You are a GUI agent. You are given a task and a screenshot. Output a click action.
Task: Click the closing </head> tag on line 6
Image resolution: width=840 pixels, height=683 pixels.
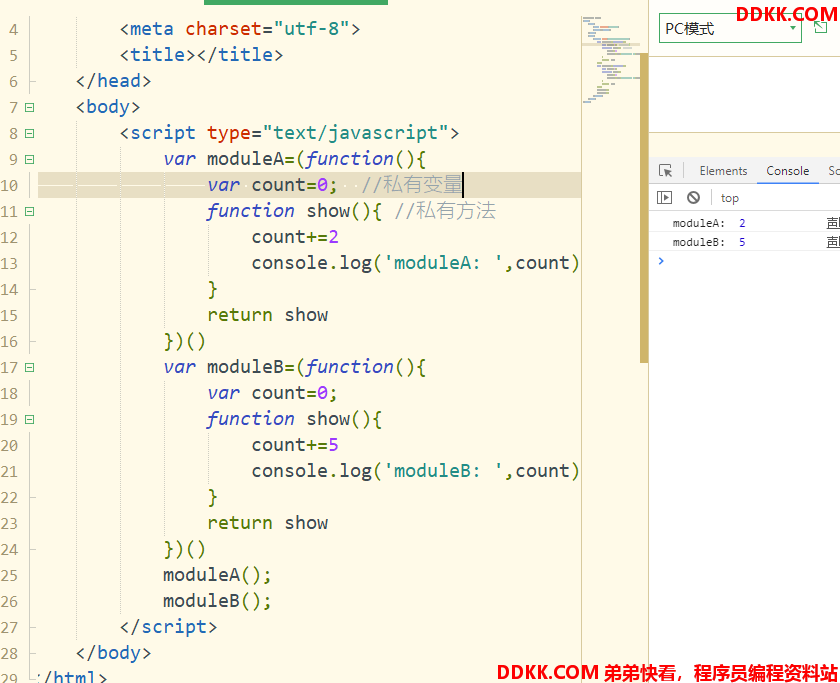pyautogui.click(x=114, y=81)
